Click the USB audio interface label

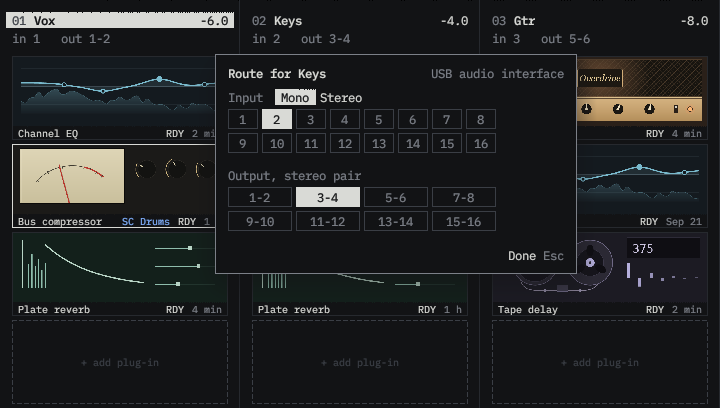tap(497, 74)
